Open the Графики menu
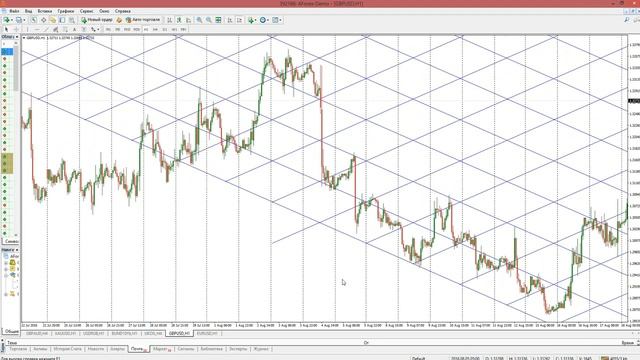Viewport: 640px width, 360px height. click(66, 11)
